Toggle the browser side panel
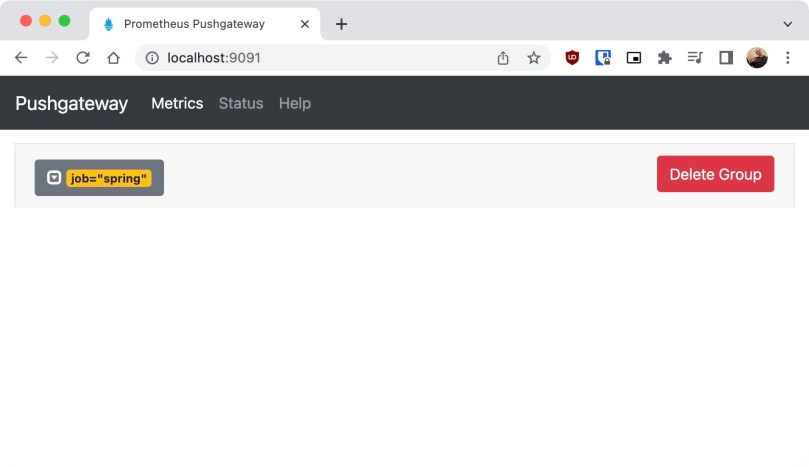Image resolution: width=809 pixels, height=467 pixels. pyautogui.click(x=726, y=58)
